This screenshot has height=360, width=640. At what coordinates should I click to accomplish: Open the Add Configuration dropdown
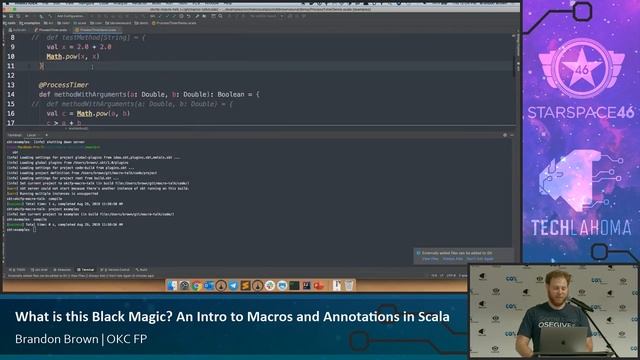(x=70, y=16)
